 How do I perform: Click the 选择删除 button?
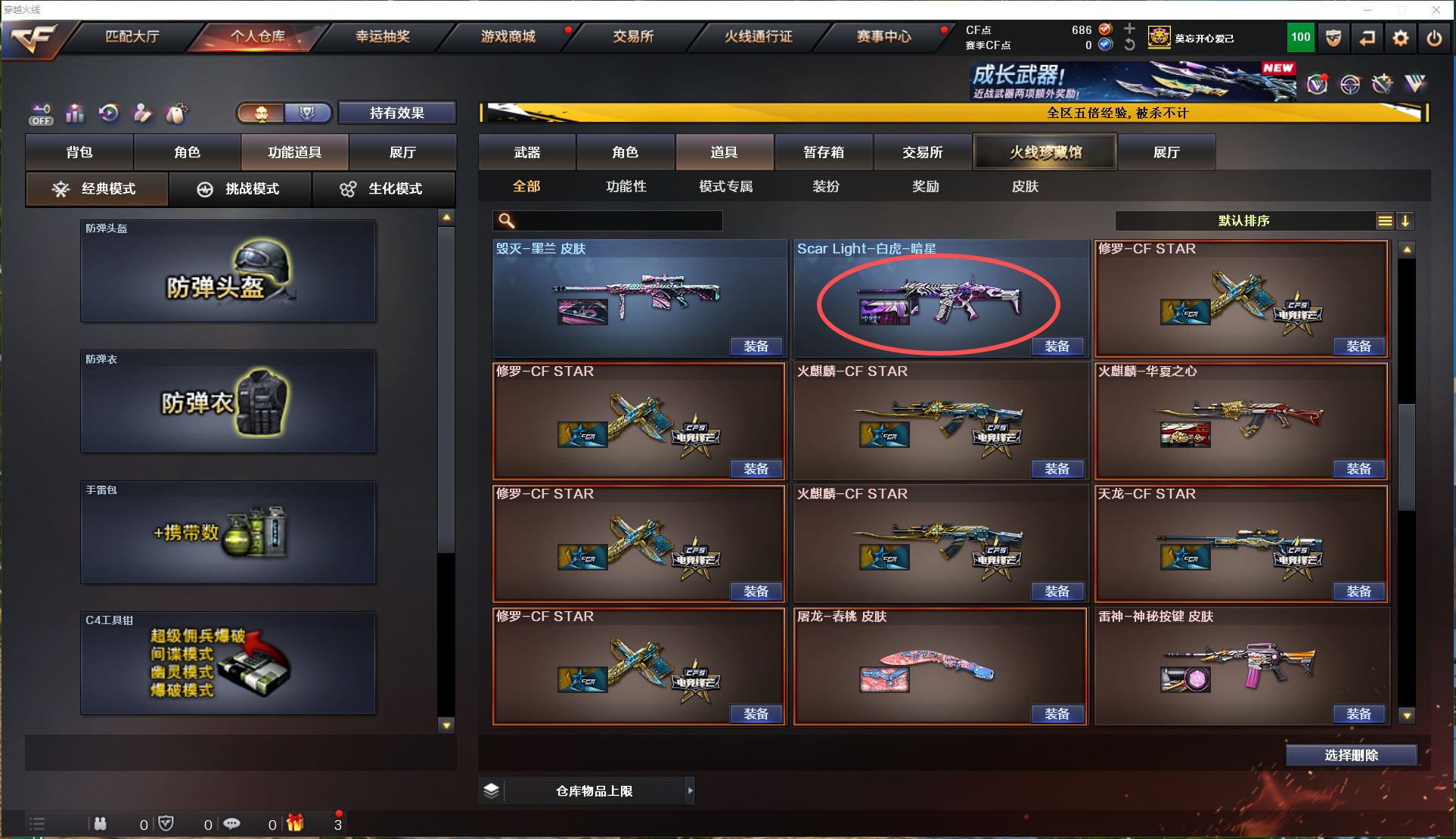(x=1352, y=755)
